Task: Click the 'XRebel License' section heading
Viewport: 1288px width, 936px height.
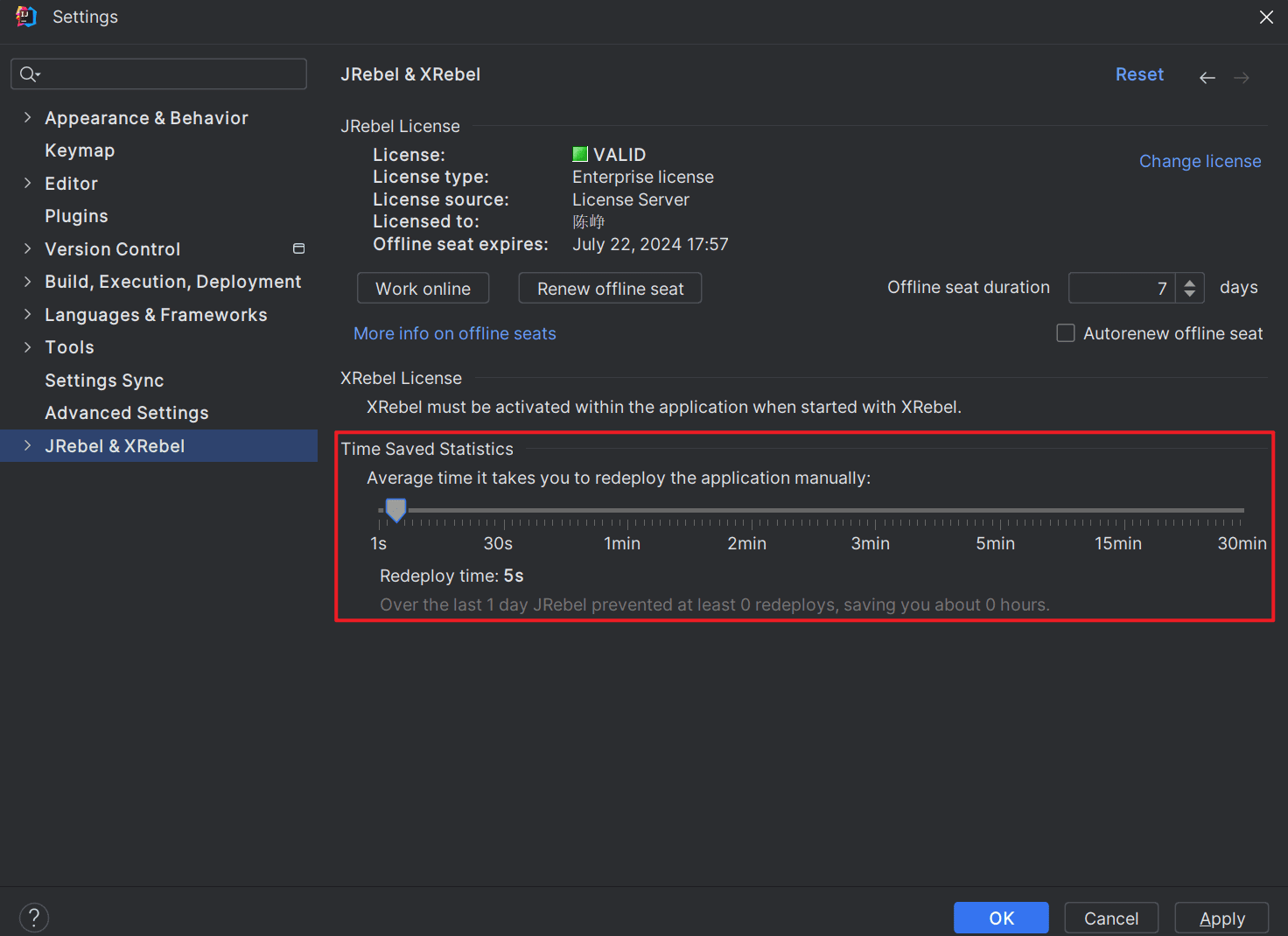Action: point(401,378)
